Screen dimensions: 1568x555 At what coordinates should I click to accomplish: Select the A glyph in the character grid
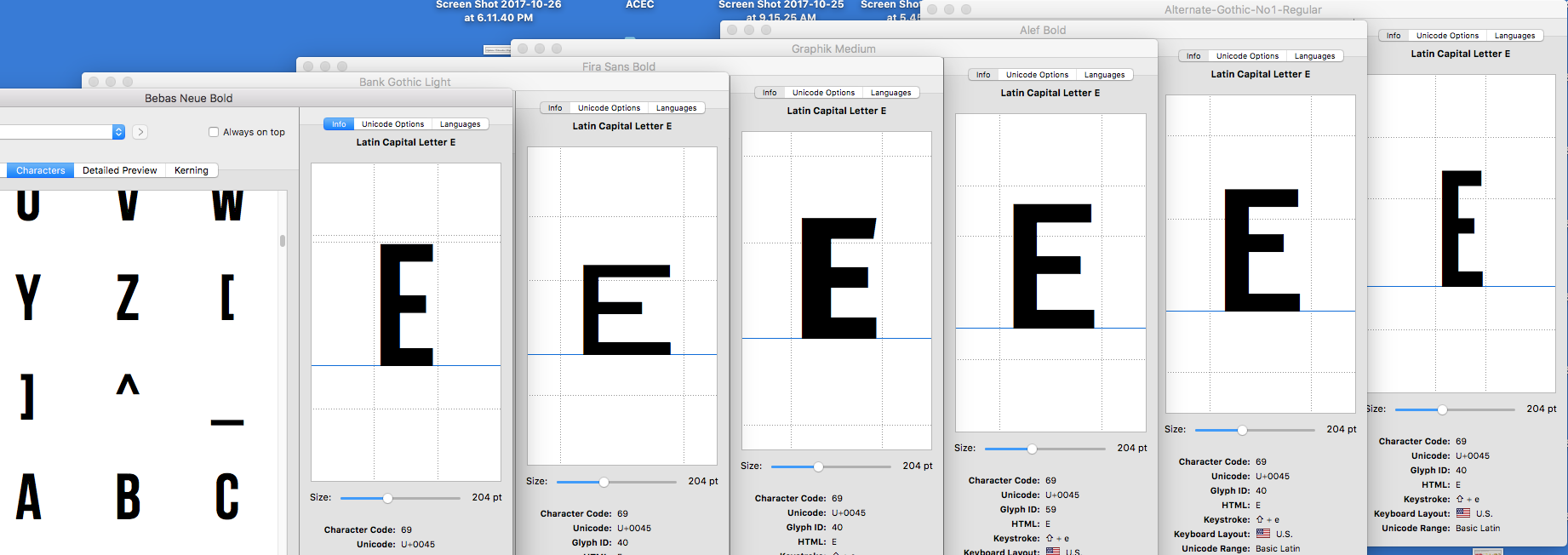[28, 496]
